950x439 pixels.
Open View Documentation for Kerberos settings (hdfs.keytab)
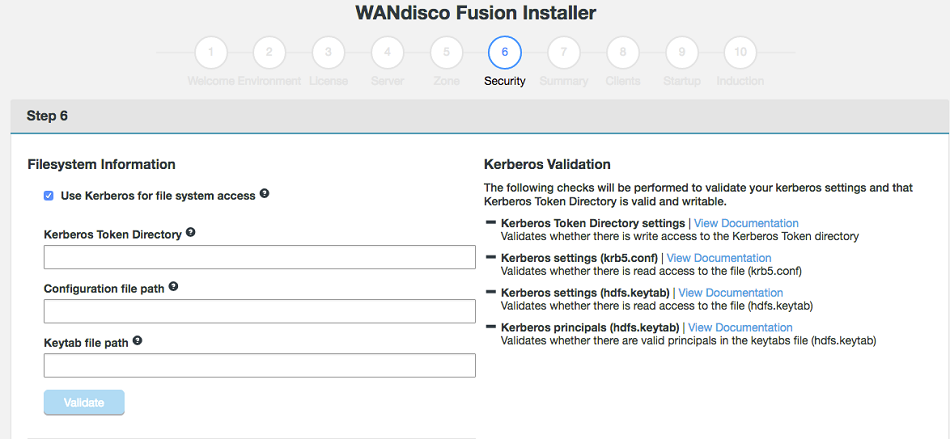[x=731, y=293]
